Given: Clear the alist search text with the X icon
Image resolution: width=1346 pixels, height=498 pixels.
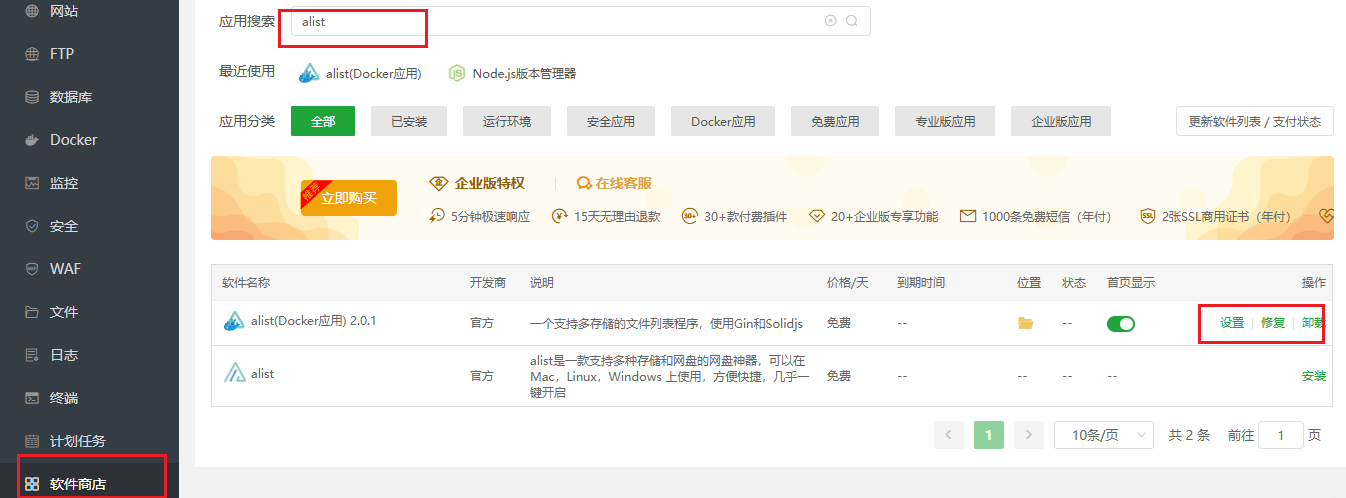Looking at the screenshot, I should point(830,21).
